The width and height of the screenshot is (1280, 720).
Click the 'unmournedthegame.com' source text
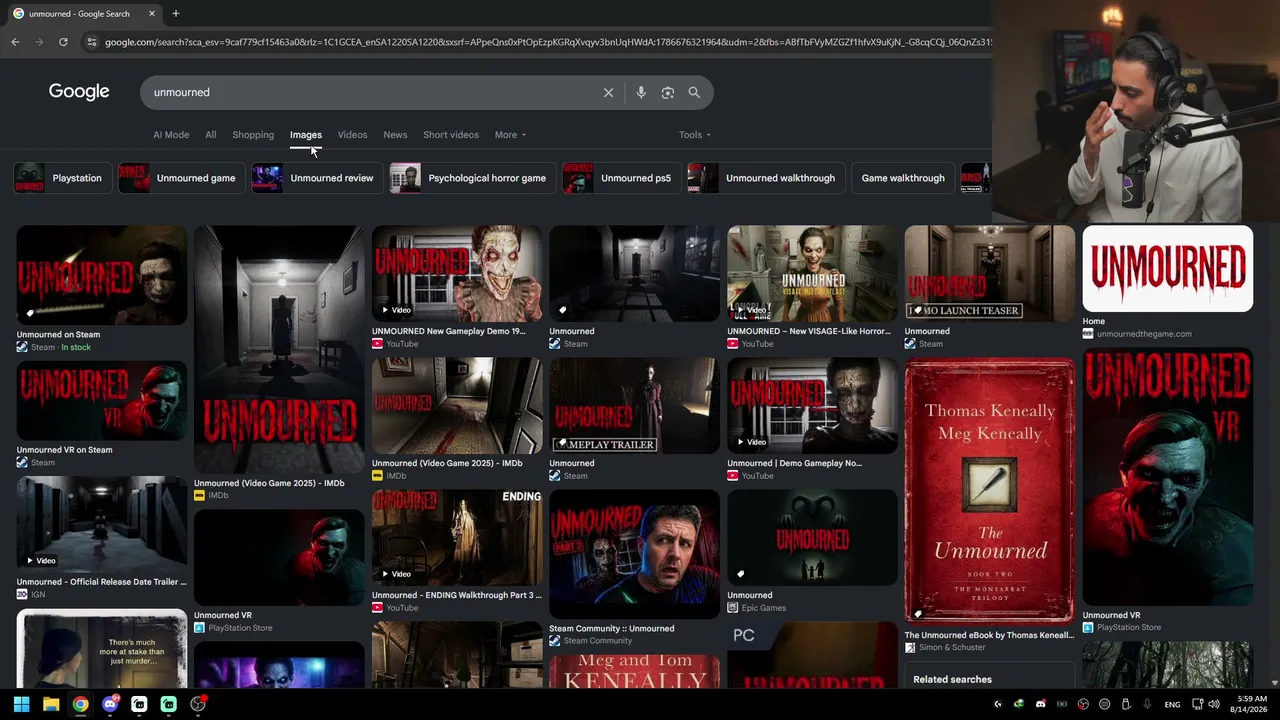tap(1144, 334)
